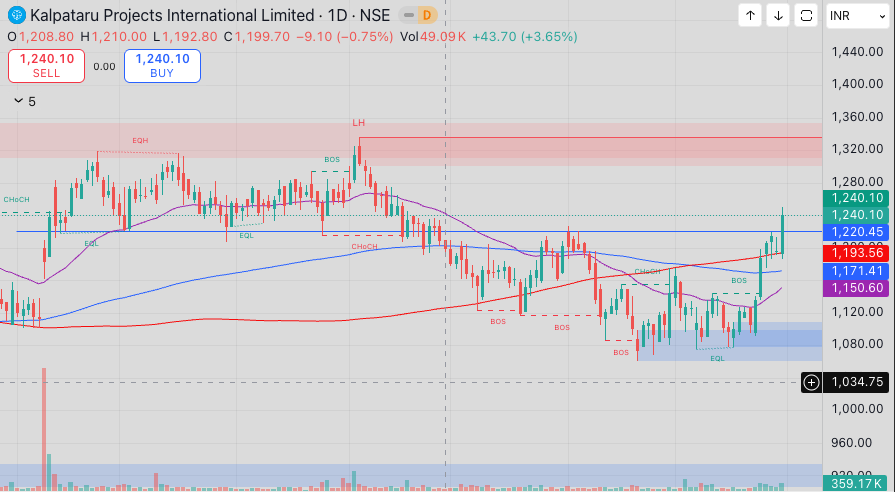
Task: Click the blue BUY 1,240.10 button
Action: (162, 66)
